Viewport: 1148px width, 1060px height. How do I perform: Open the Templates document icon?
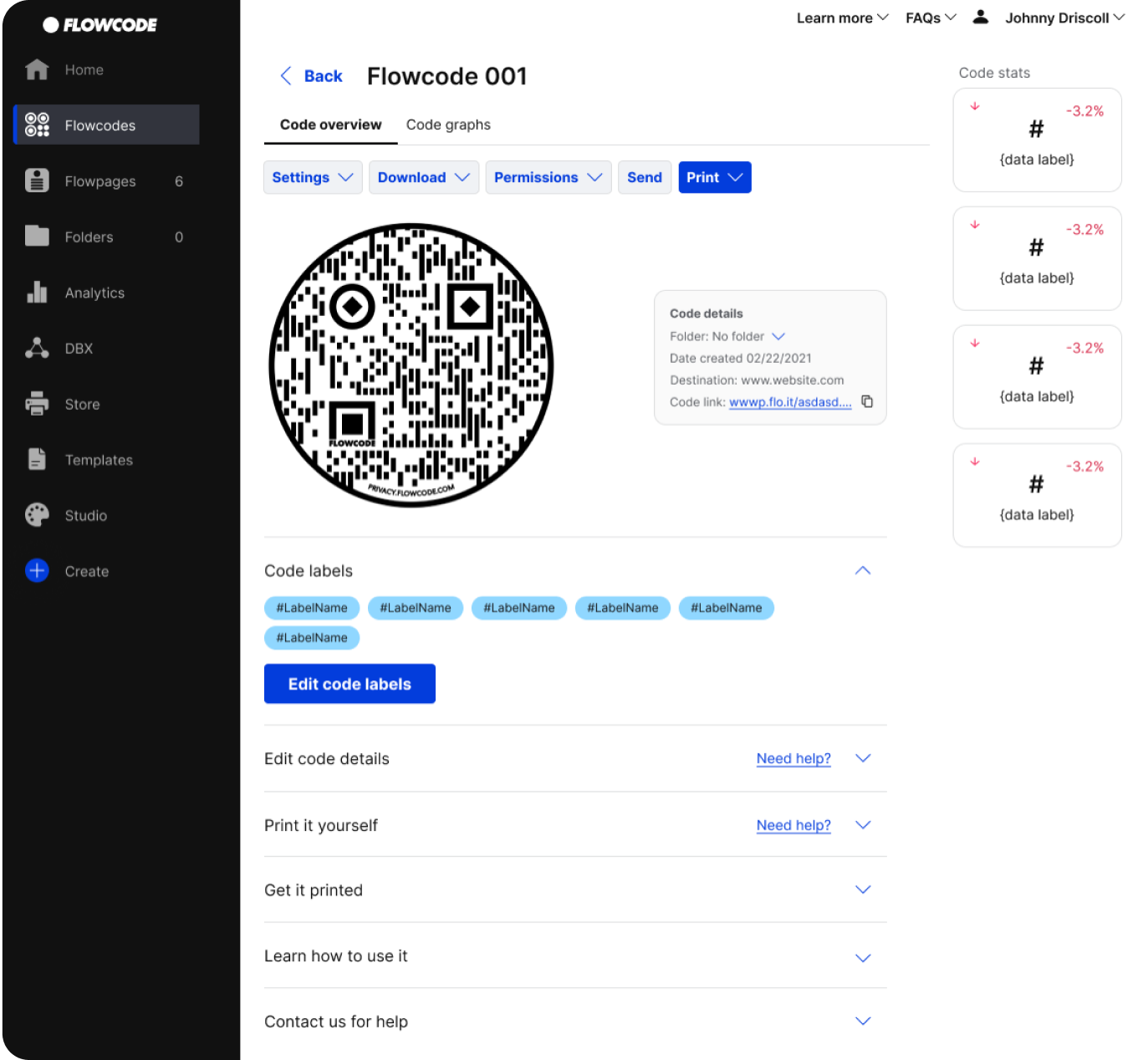coord(37,460)
